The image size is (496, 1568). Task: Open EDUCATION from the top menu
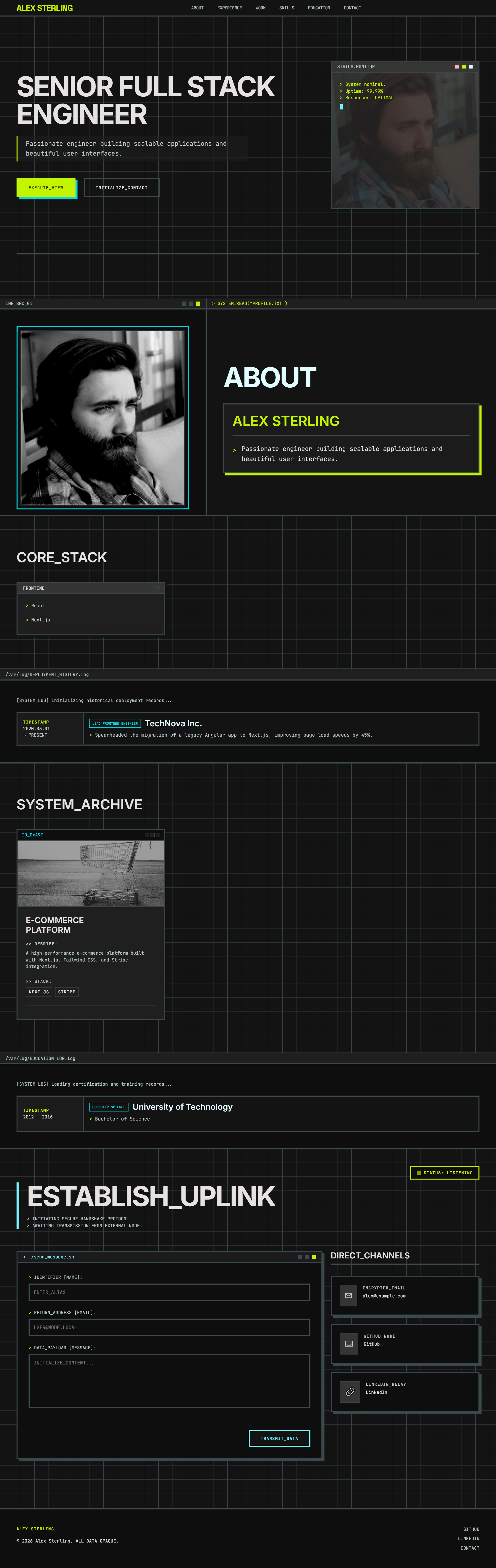point(319,8)
